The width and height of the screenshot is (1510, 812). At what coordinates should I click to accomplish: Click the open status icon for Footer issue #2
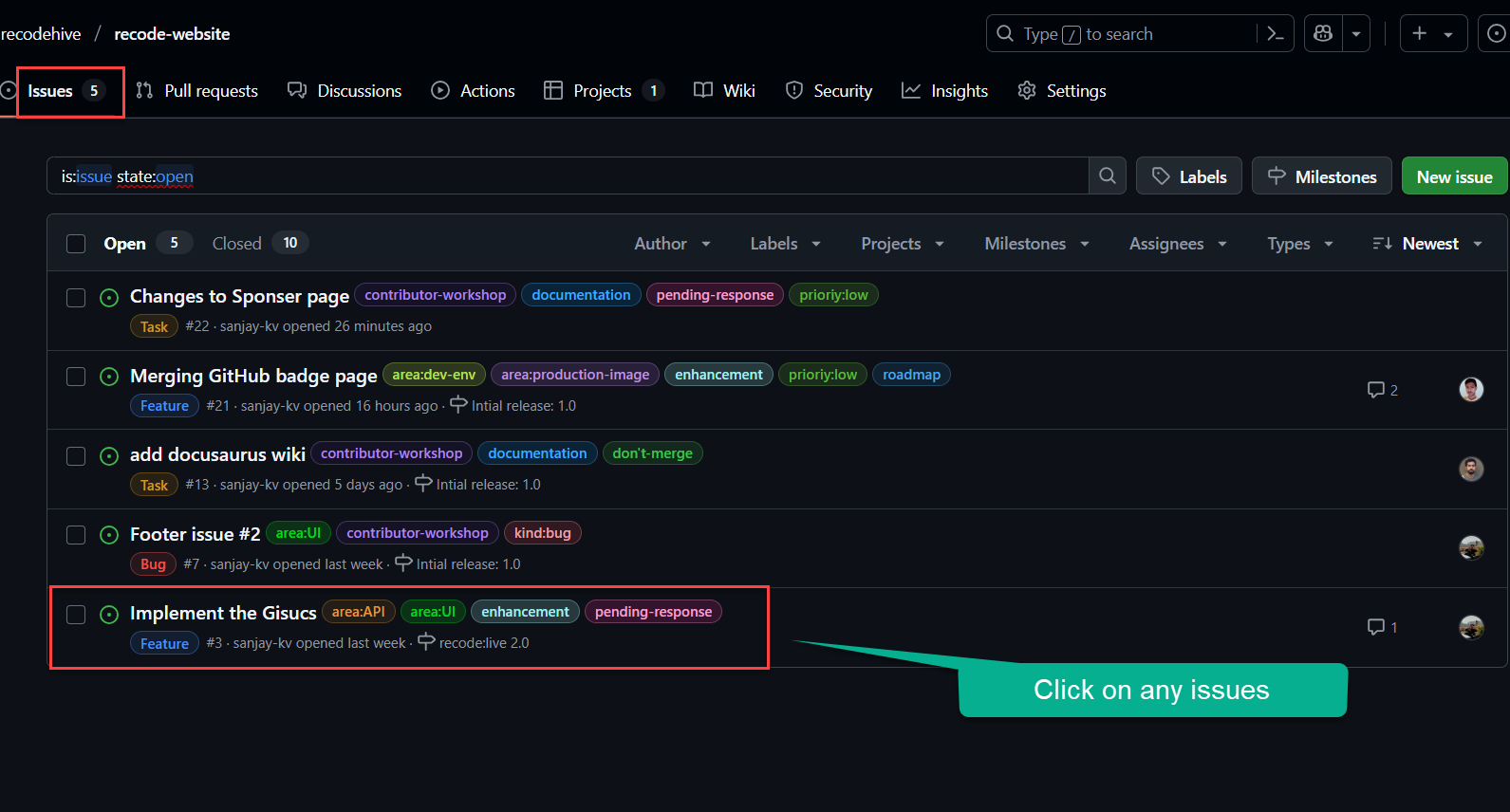109,535
